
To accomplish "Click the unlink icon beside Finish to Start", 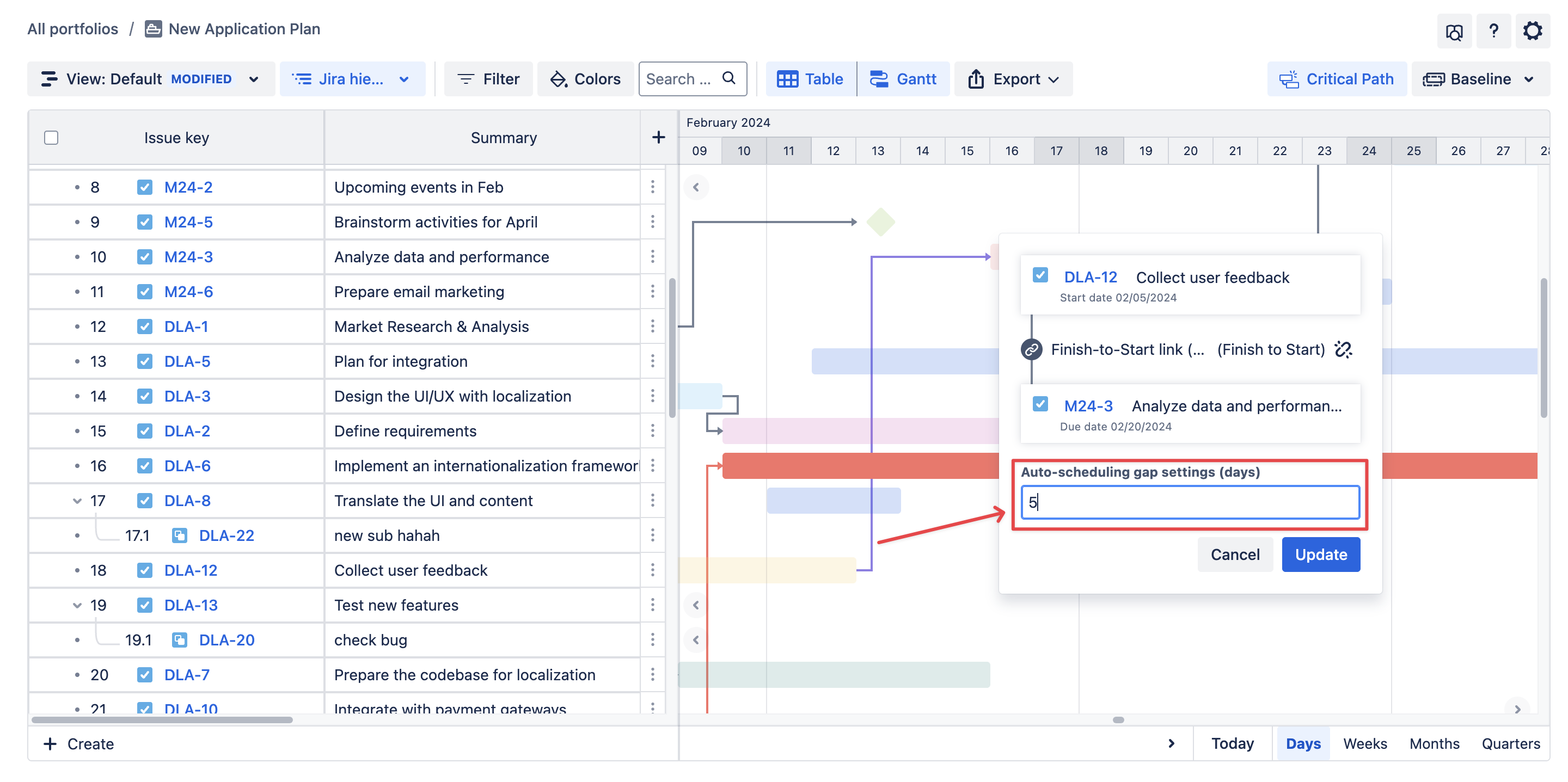I will pyautogui.click(x=1343, y=349).
